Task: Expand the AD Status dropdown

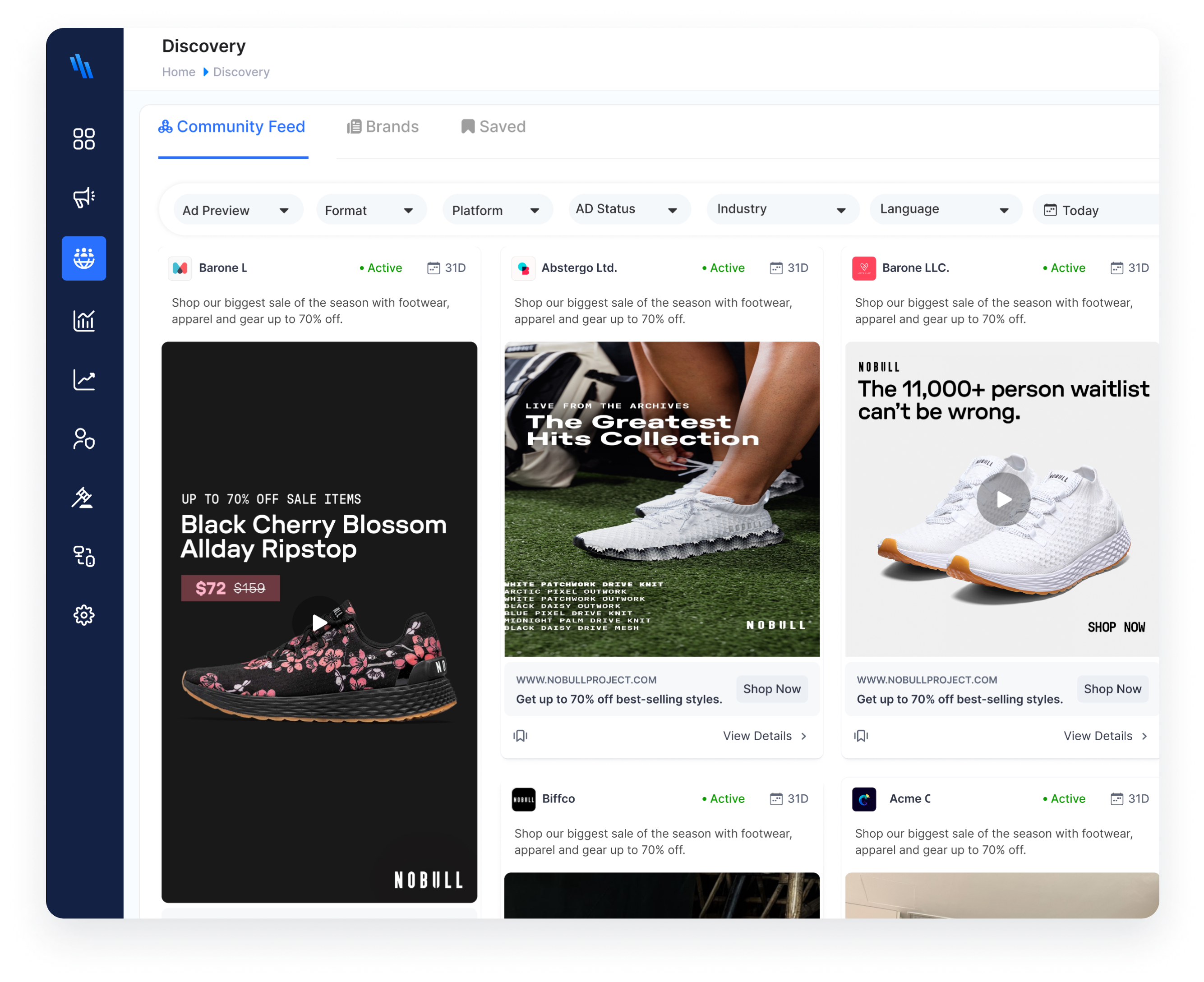Action: [630, 209]
